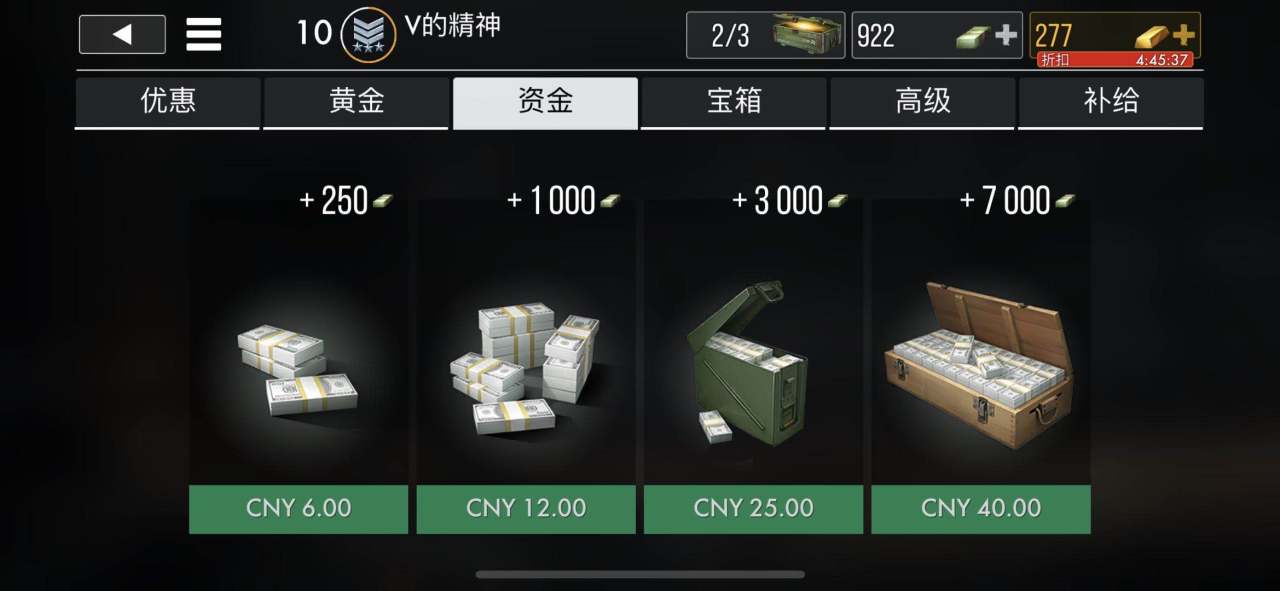
Task: Open the ammo crate 2/3 counter
Action: (765, 36)
